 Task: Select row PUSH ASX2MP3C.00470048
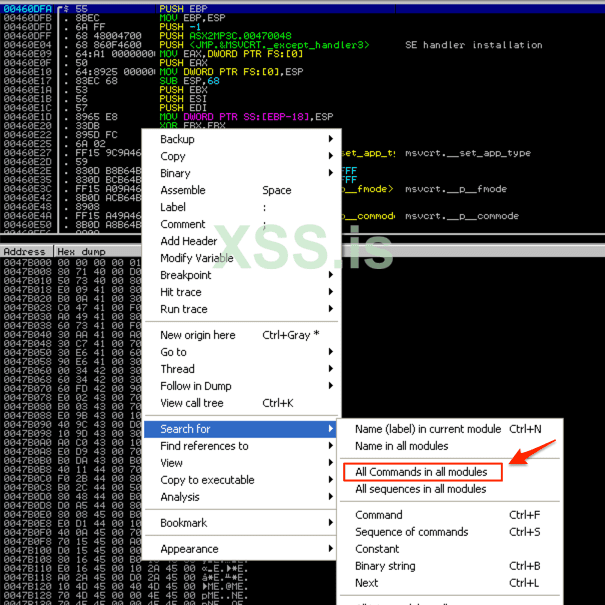302,35
